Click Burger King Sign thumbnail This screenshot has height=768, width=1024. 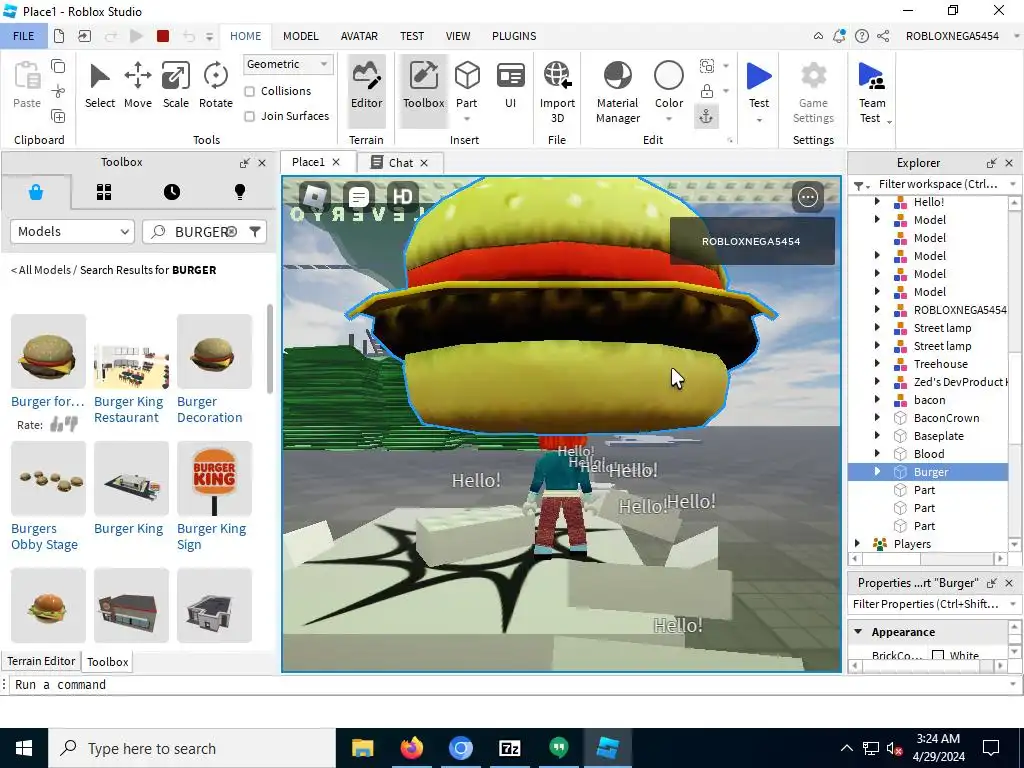click(214, 479)
